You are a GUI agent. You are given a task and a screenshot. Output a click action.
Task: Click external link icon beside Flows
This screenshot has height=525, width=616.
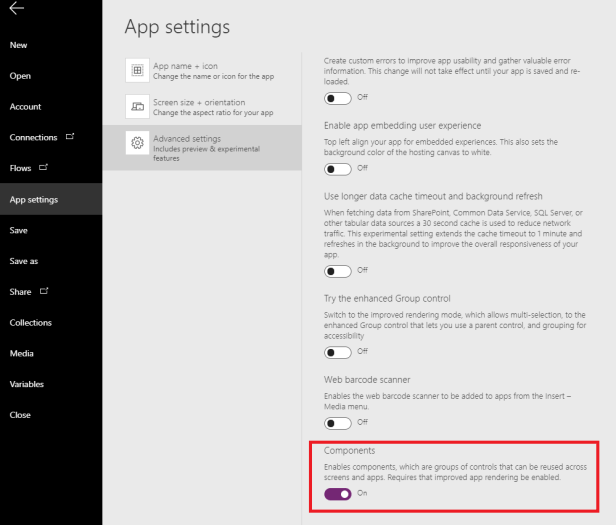(x=44, y=168)
